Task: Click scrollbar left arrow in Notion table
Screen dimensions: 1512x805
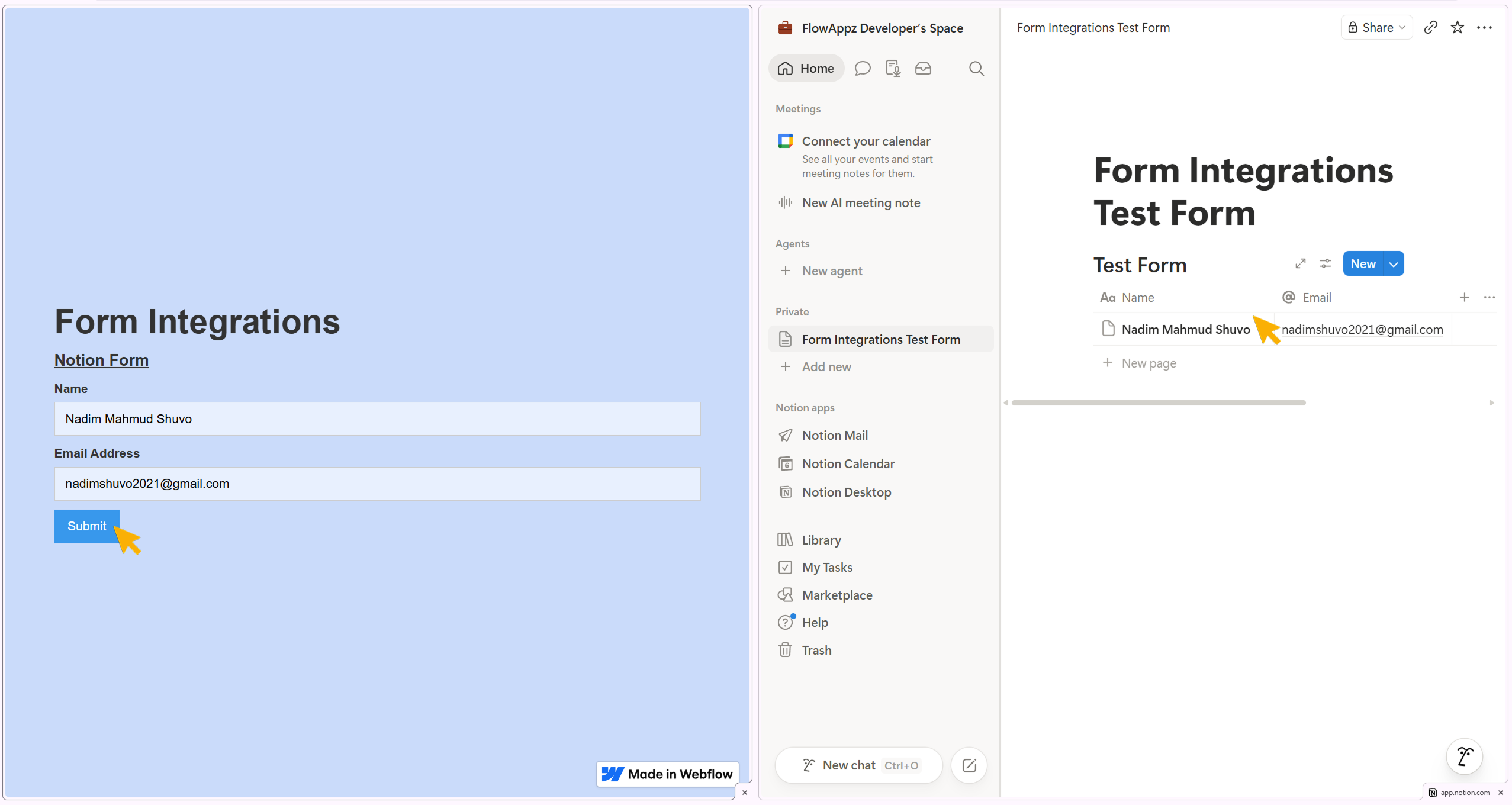Action: pos(1006,403)
